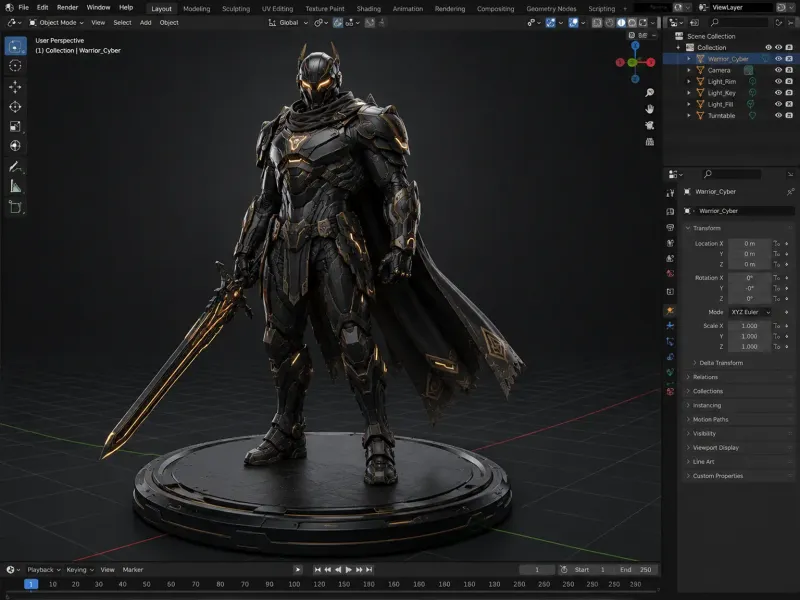Open the Material properties tab icon
Viewport: 800px width, 600px height.
tap(670, 391)
